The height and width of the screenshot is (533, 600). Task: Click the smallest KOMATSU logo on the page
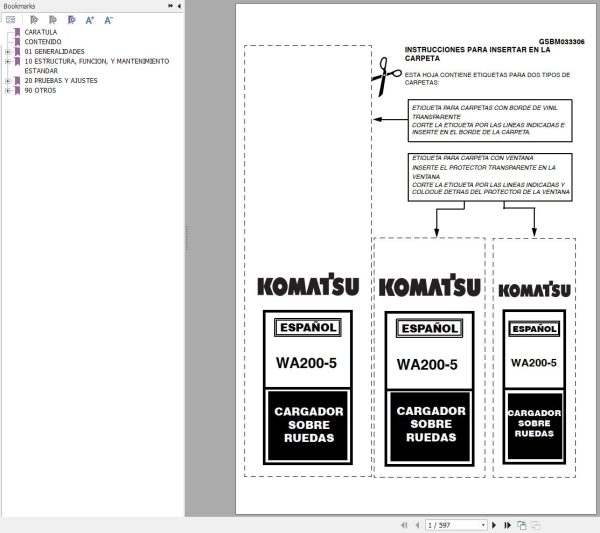(534, 290)
